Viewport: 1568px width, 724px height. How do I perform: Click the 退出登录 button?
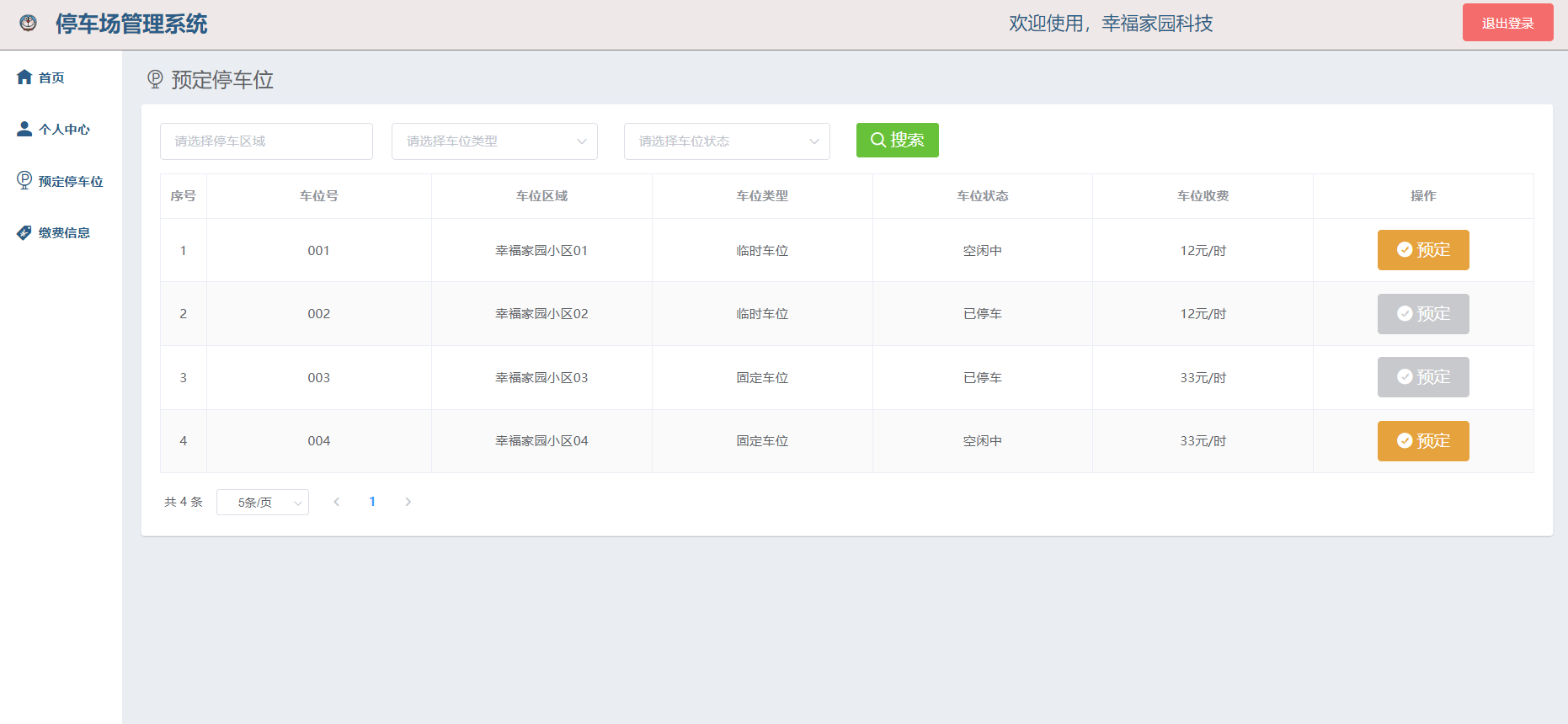coord(1507,23)
